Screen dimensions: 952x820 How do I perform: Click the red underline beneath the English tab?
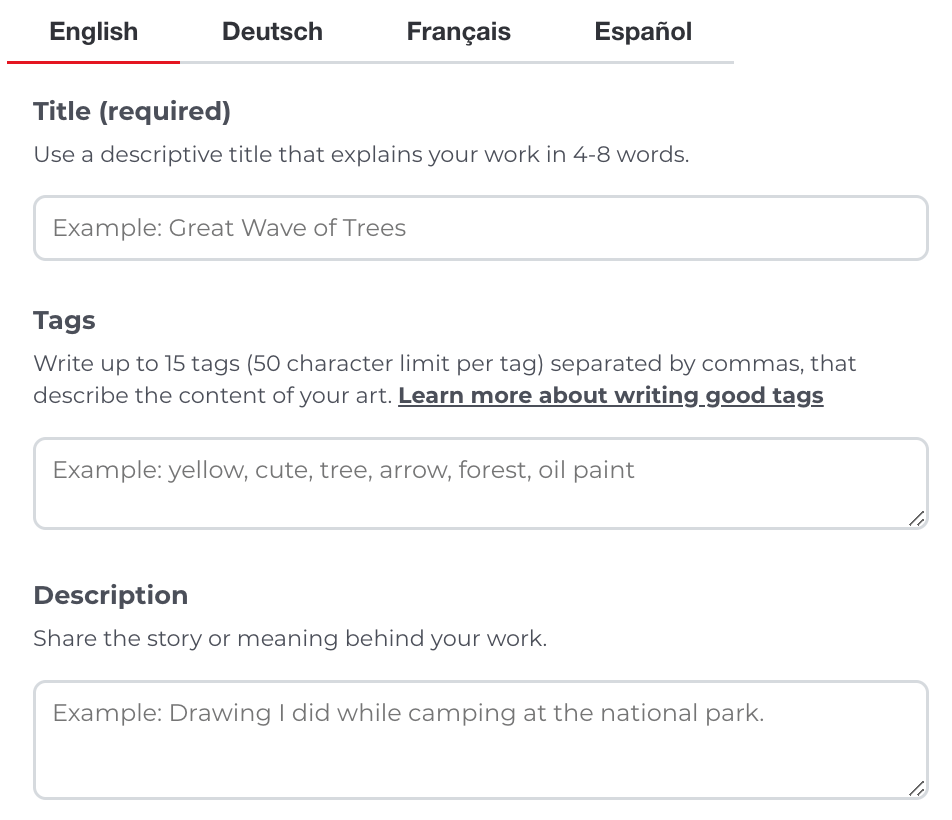tap(93, 62)
